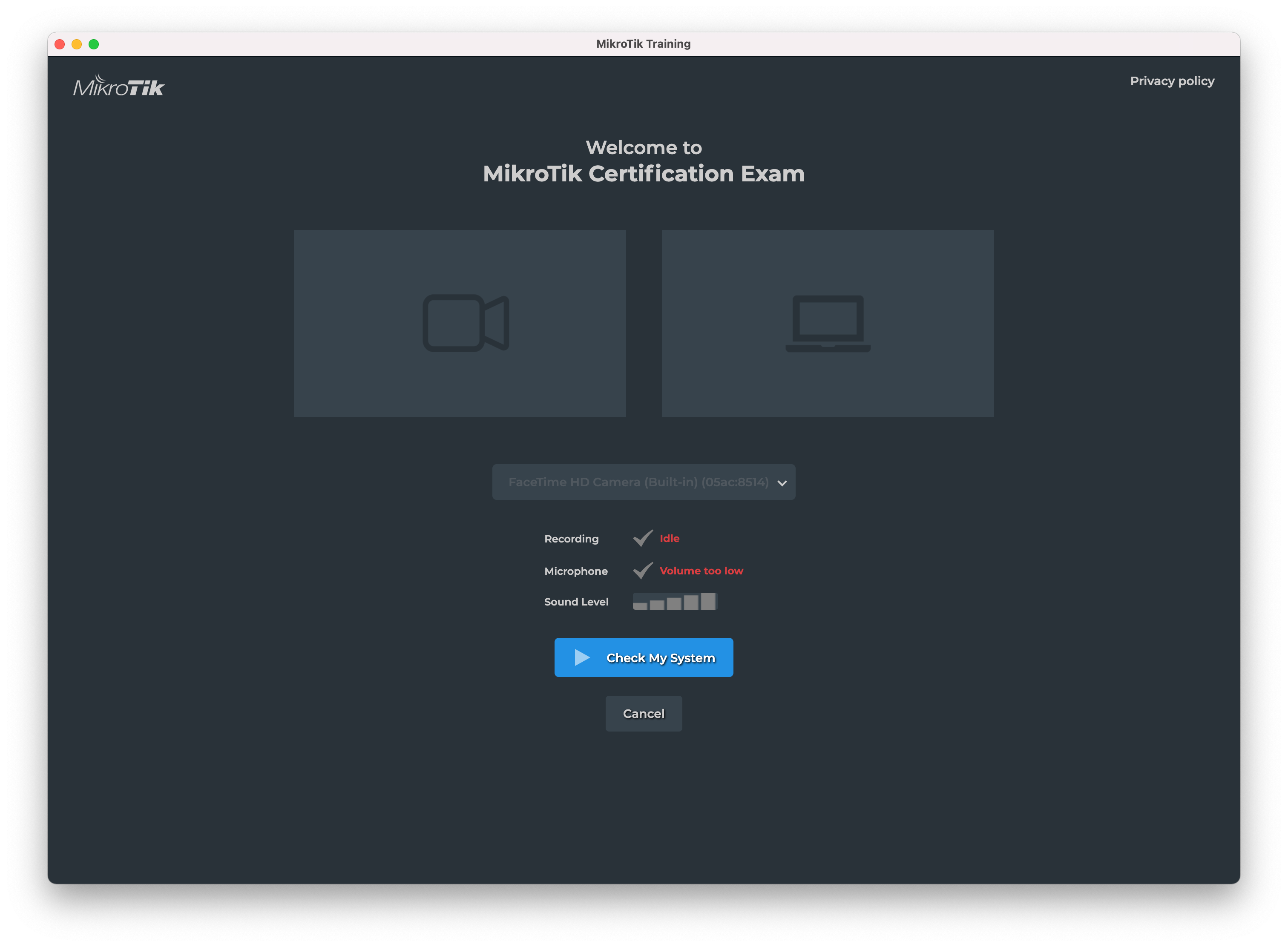
Task: Click the Recording status checkmark
Action: pyautogui.click(x=642, y=538)
